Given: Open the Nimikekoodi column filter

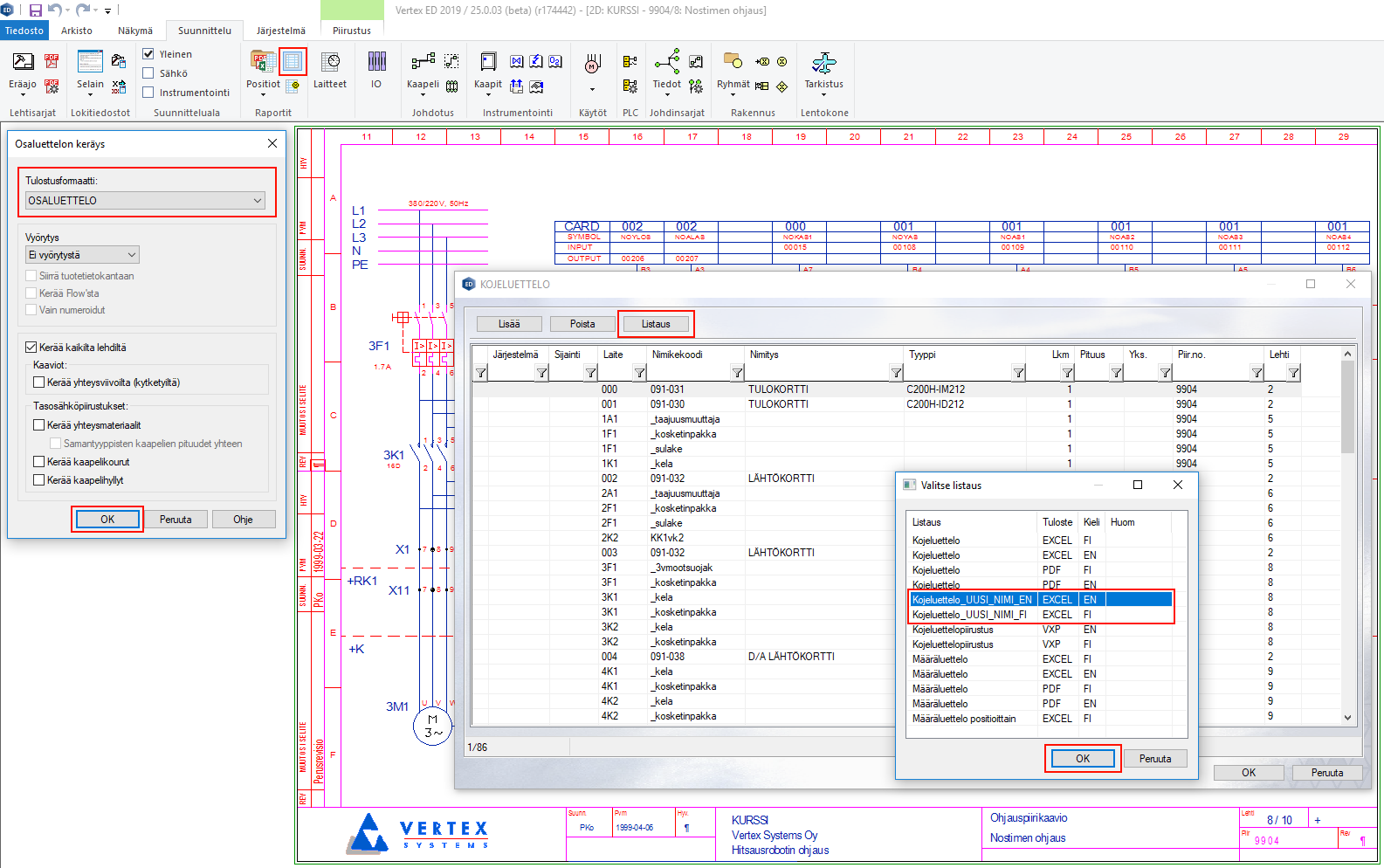Looking at the screenshot, I should 738,374.
